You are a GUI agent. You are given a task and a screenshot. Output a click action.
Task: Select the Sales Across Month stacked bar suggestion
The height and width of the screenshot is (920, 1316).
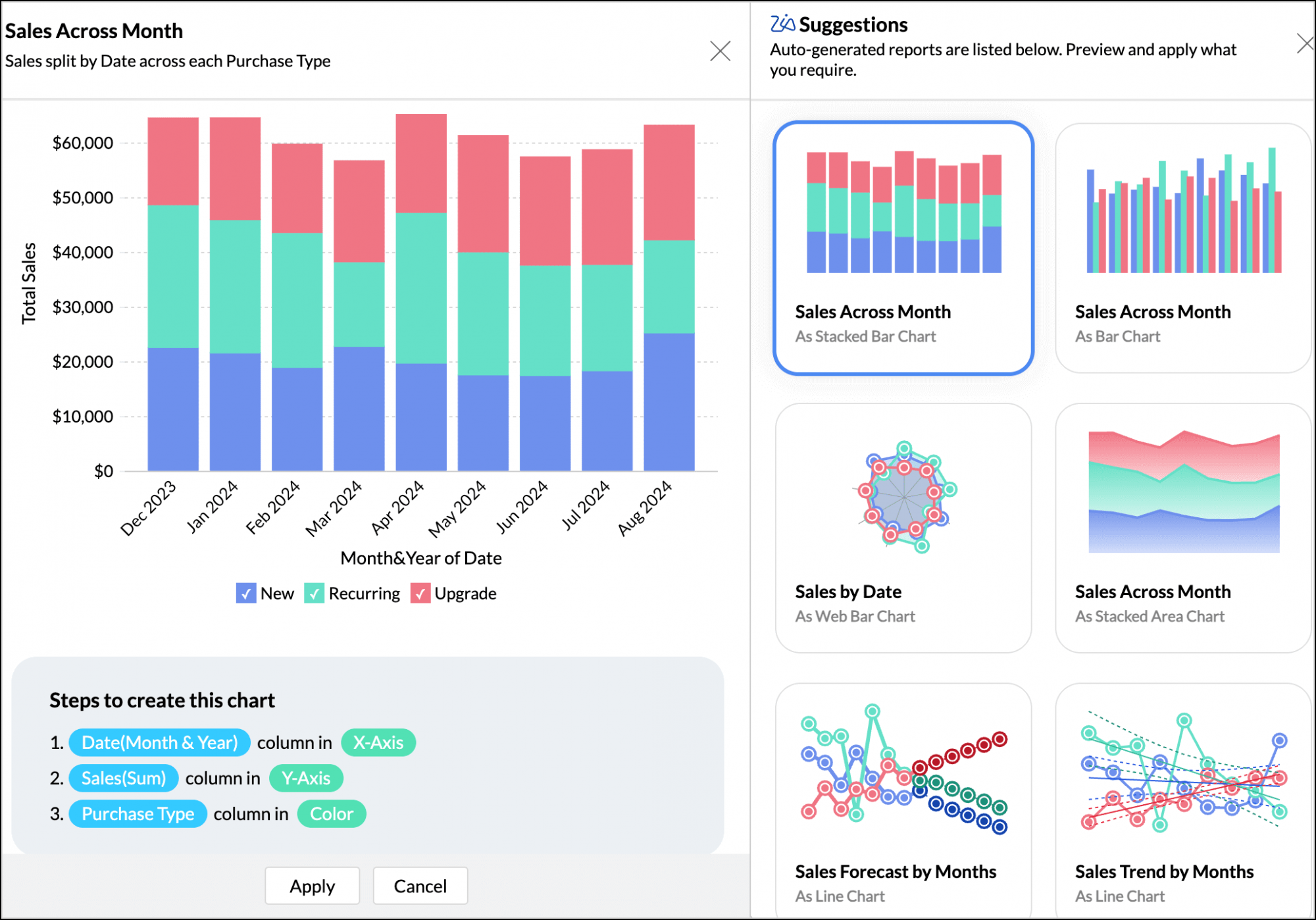(x=903, y=243)
